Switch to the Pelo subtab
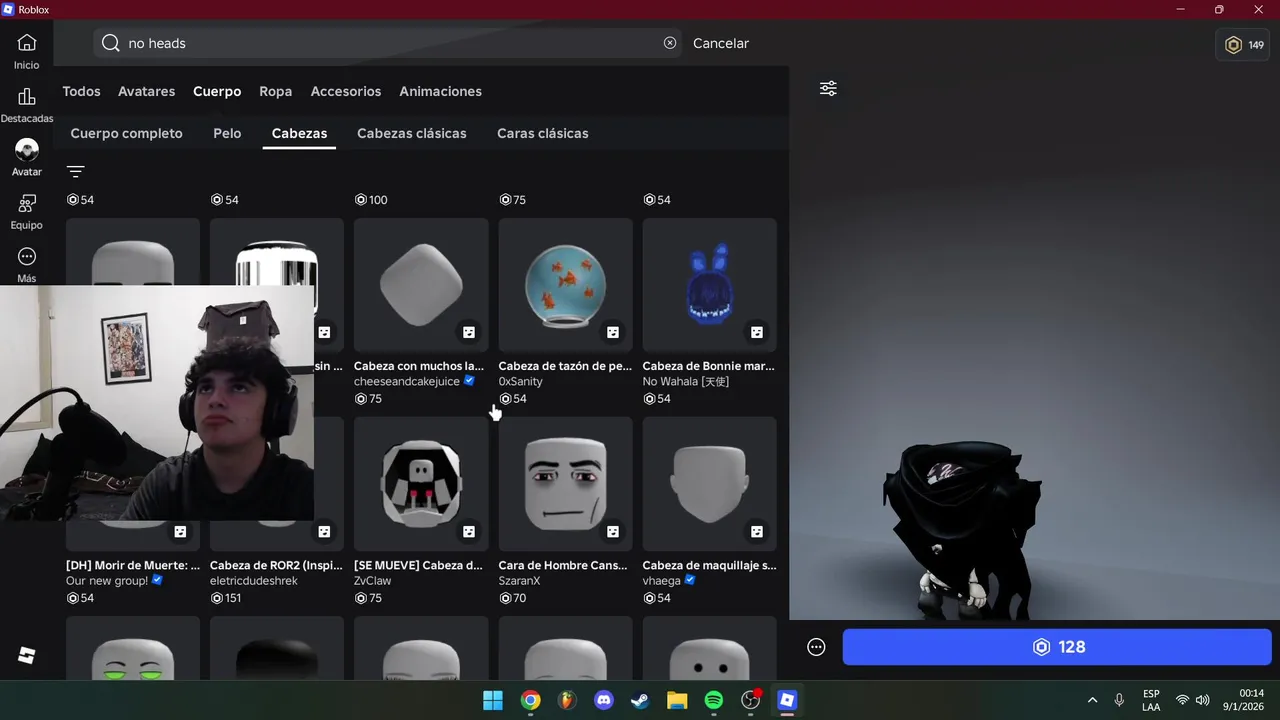 227,133
